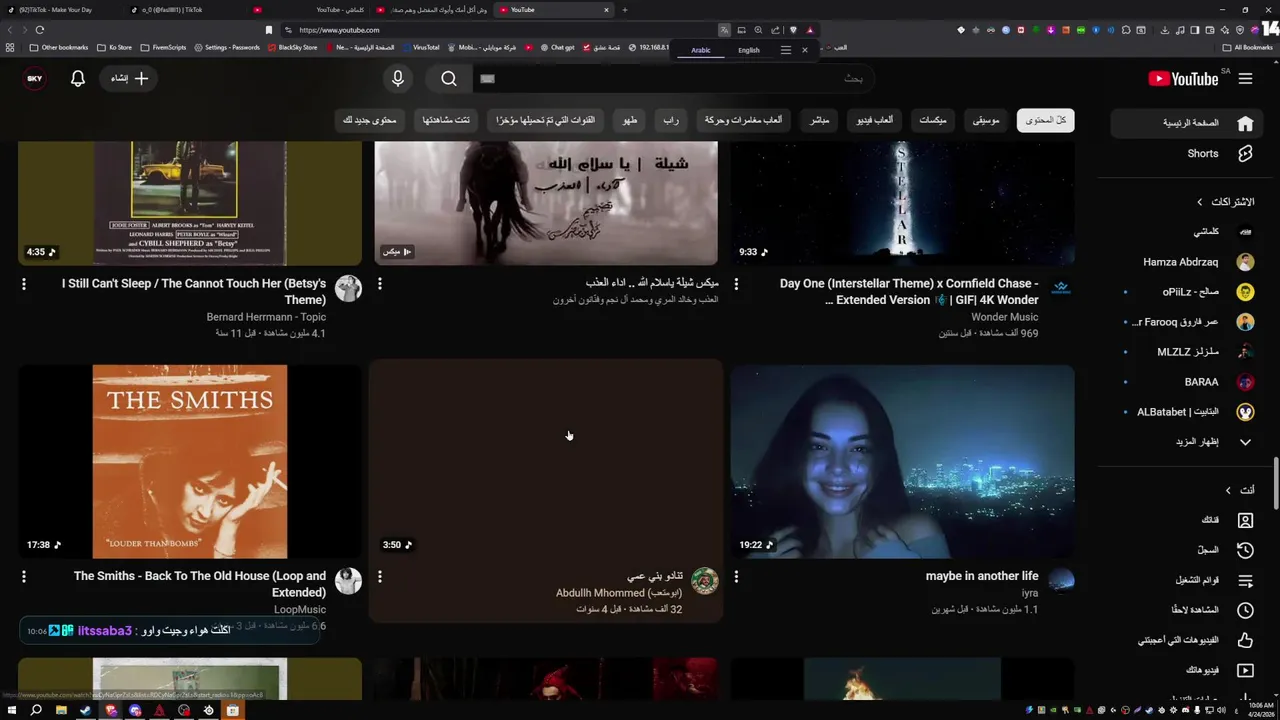The width and height of the screenshot is (1280, 720).
Task: Open the notifications bell
Action: 78,79
